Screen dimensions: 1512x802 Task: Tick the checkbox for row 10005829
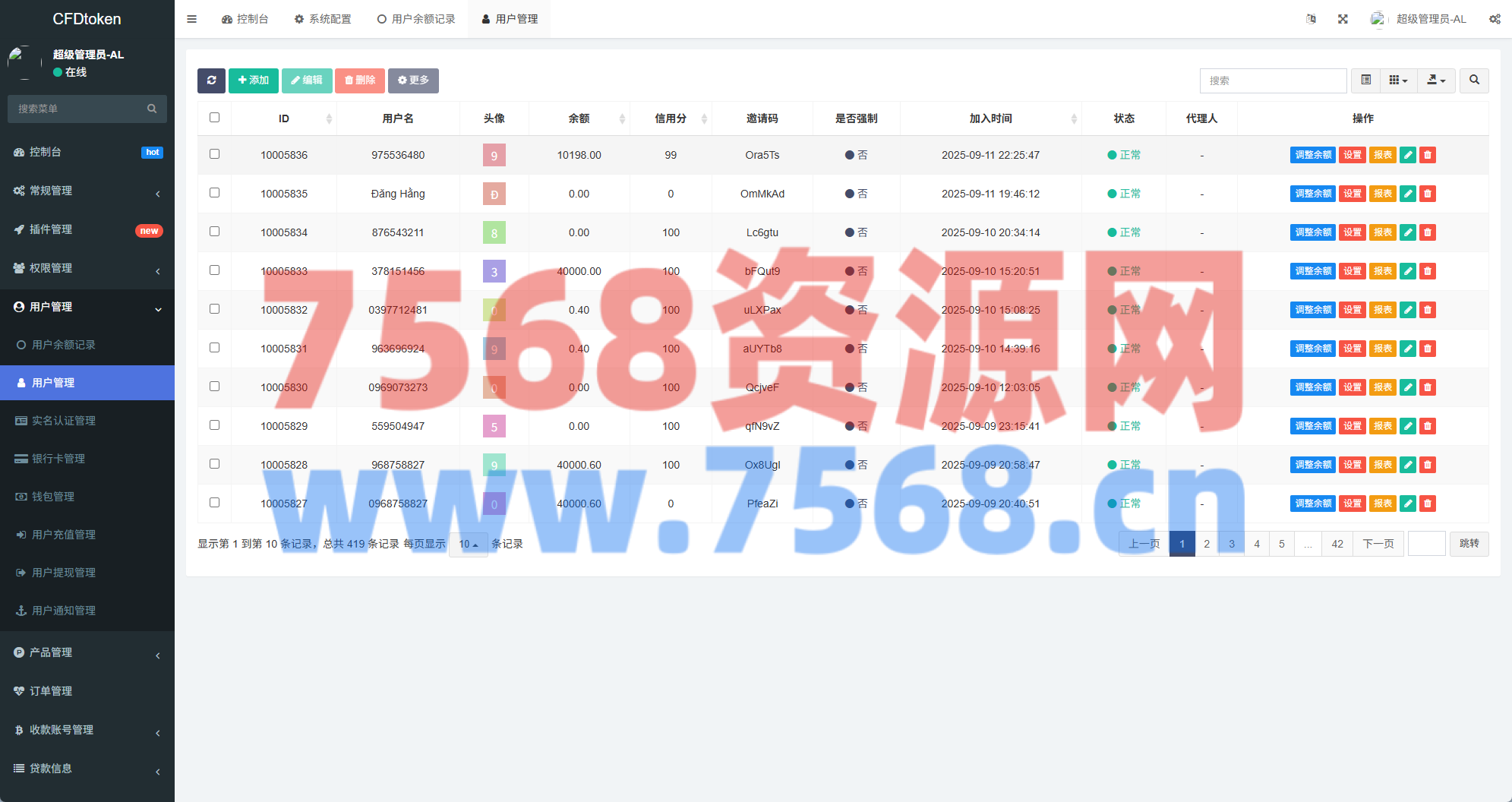(214, 425)
